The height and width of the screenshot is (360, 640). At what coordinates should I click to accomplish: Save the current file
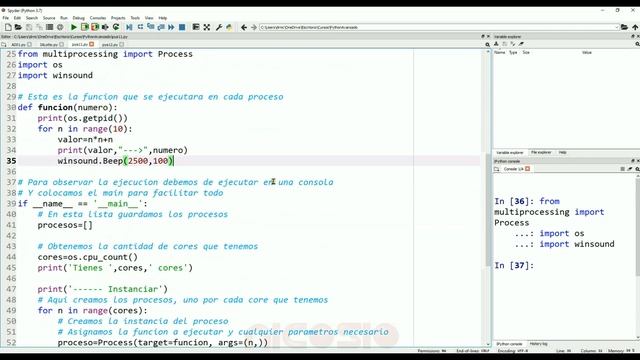(29, 27)
